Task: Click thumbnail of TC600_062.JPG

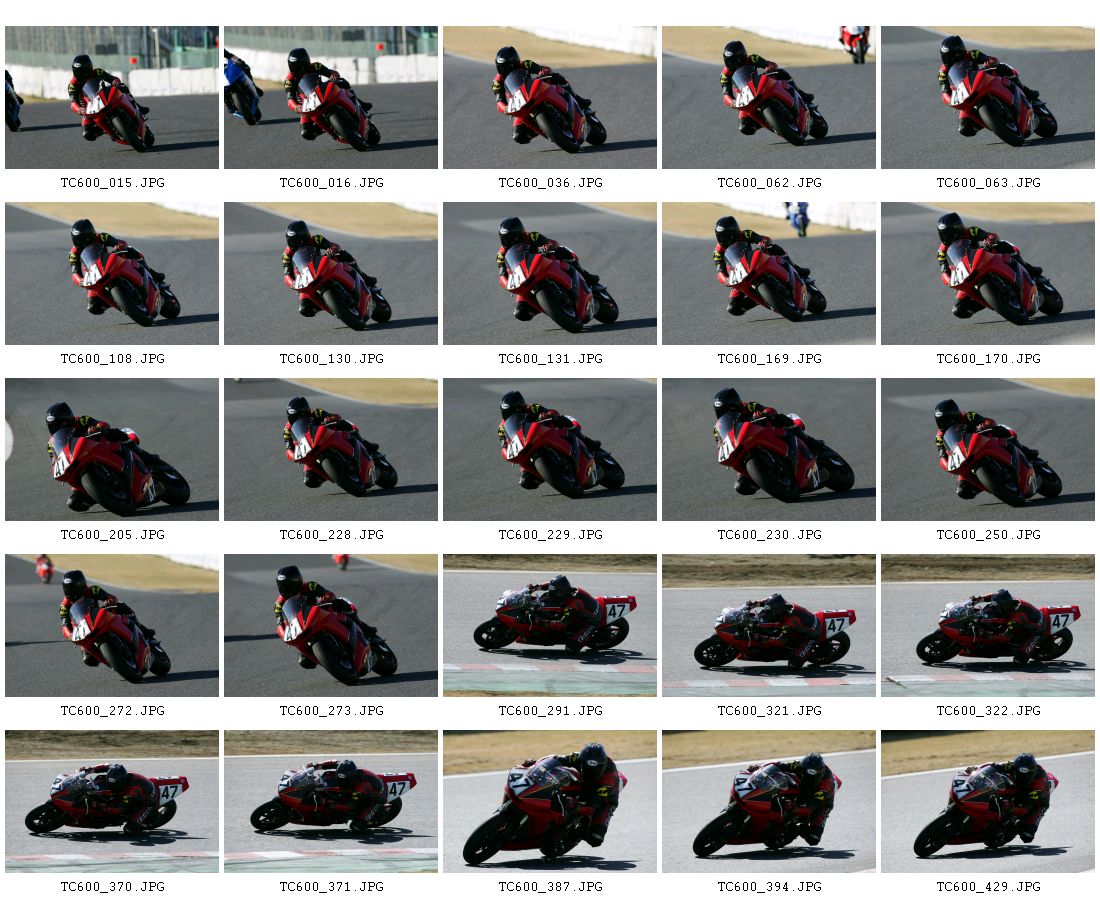Action: tap(768, 98)
